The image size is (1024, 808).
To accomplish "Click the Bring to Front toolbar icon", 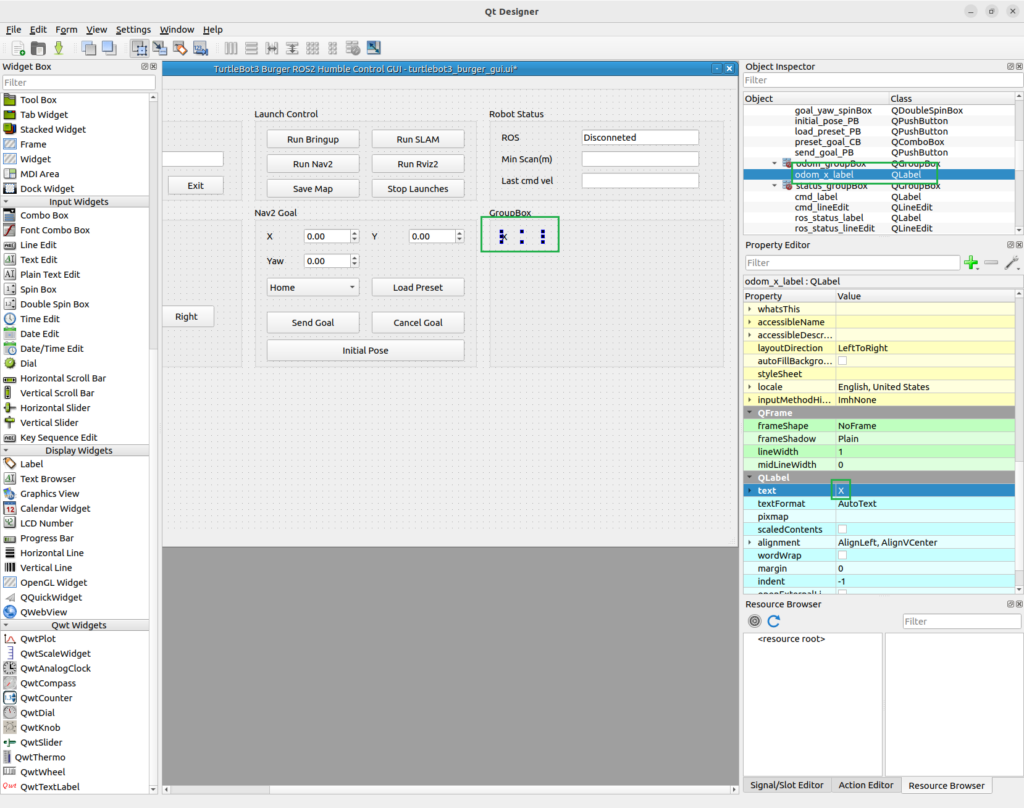I will pos(109,48).
